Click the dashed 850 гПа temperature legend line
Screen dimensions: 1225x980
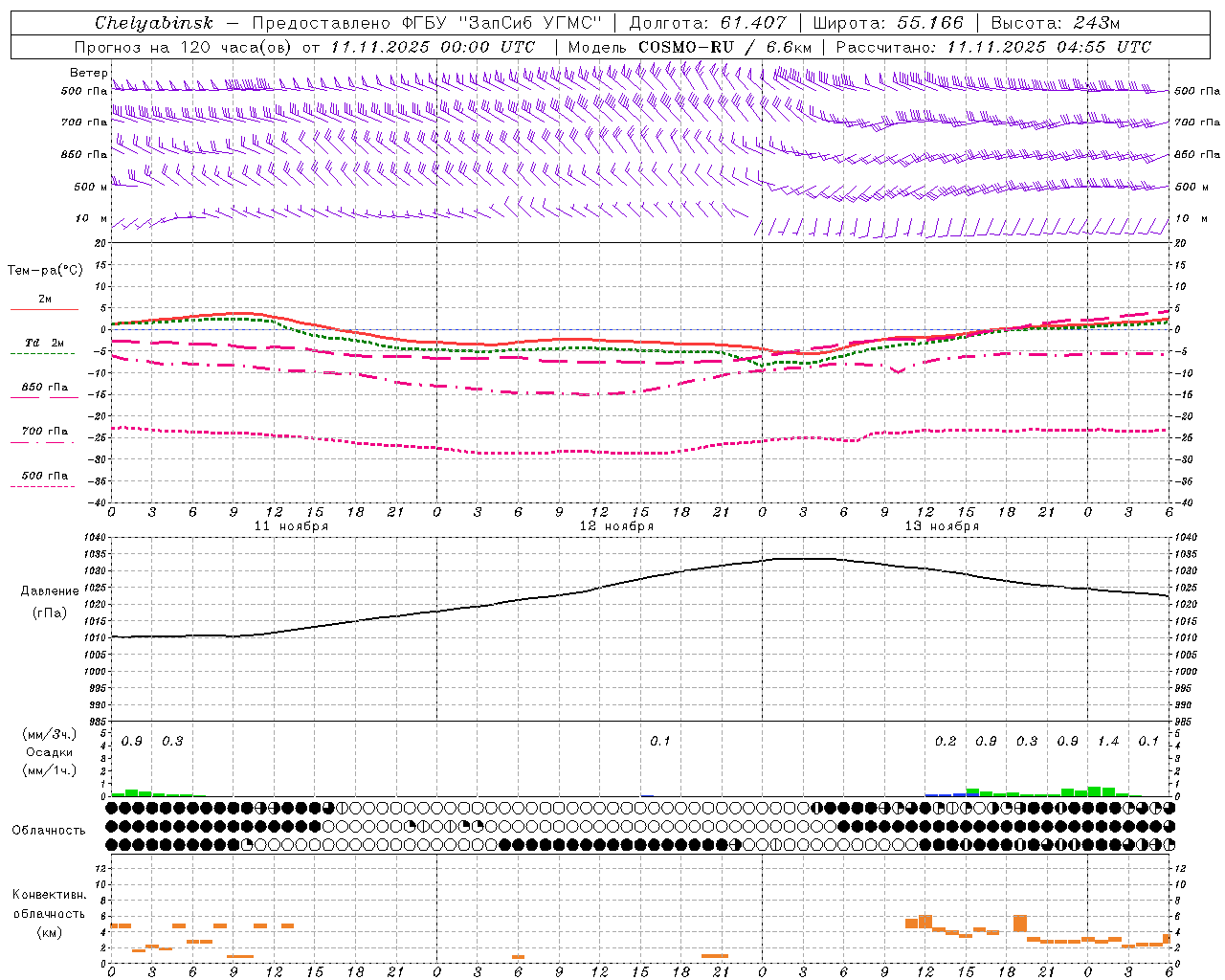(44, 398)
